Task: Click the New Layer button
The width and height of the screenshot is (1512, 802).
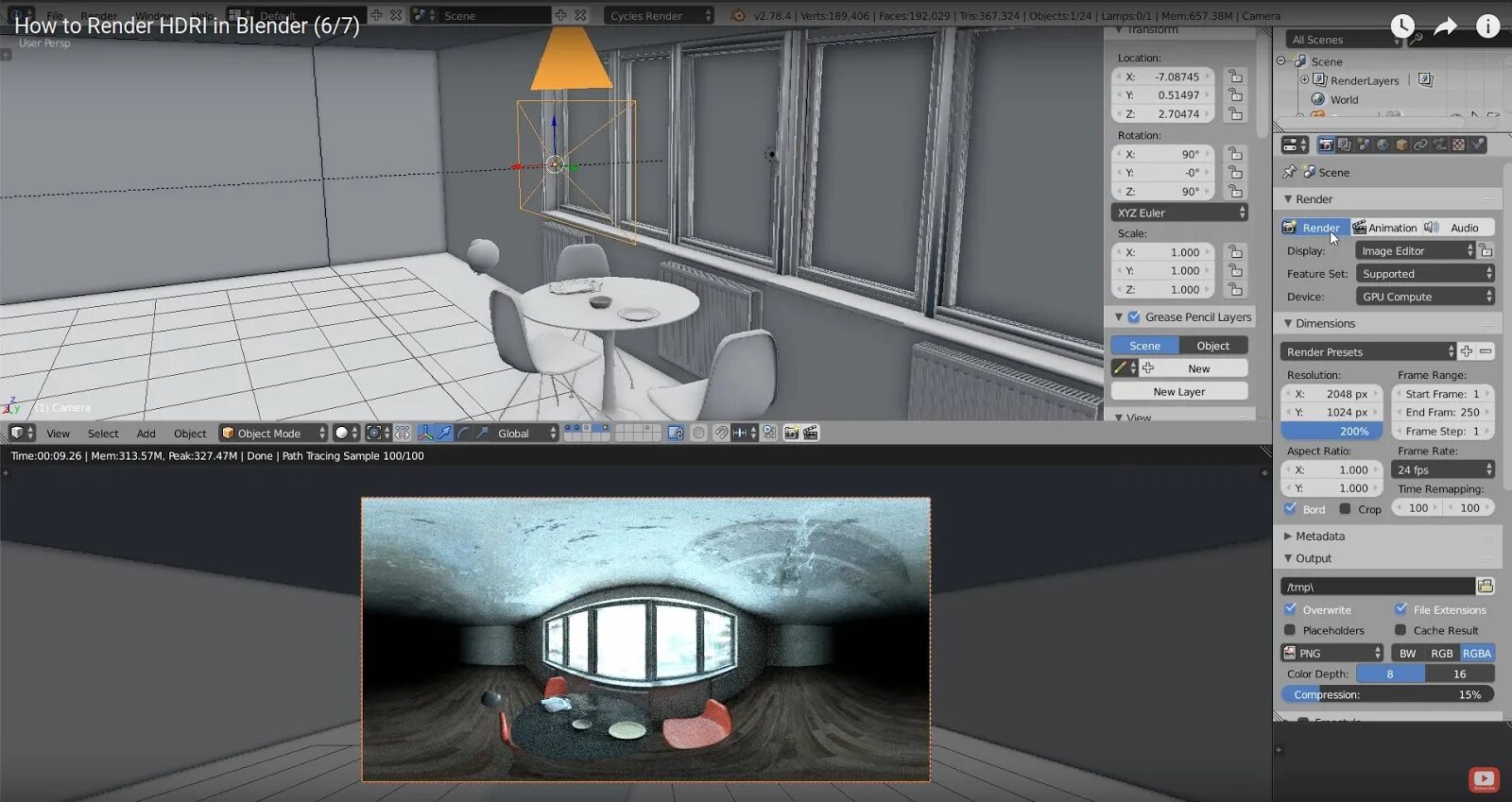Action: (x=1179, y=391)
